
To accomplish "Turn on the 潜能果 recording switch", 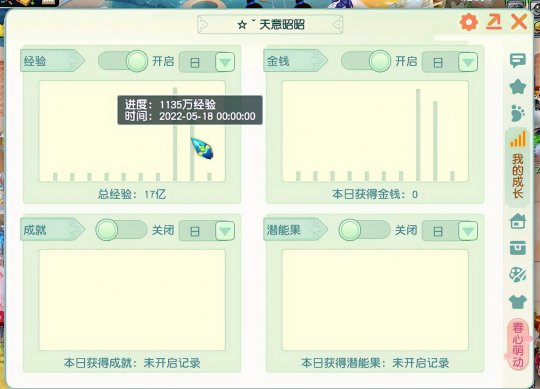I will click(364, 230).
